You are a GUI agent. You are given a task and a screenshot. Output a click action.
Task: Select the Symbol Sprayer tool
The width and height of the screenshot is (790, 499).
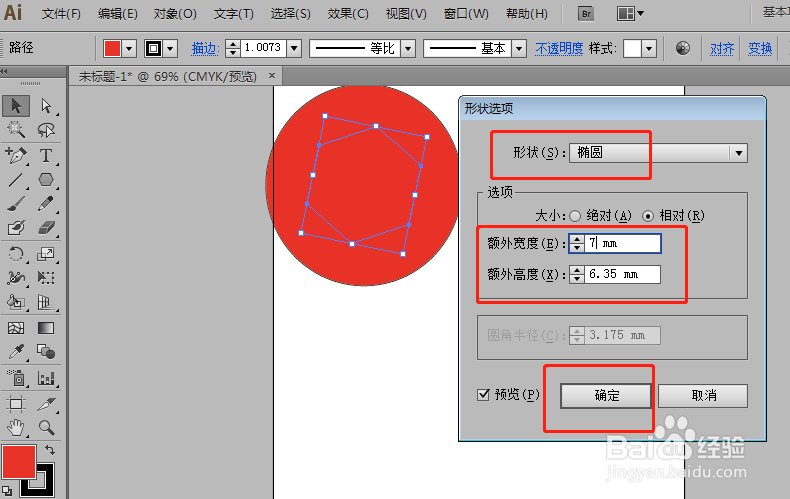[16, 378]
